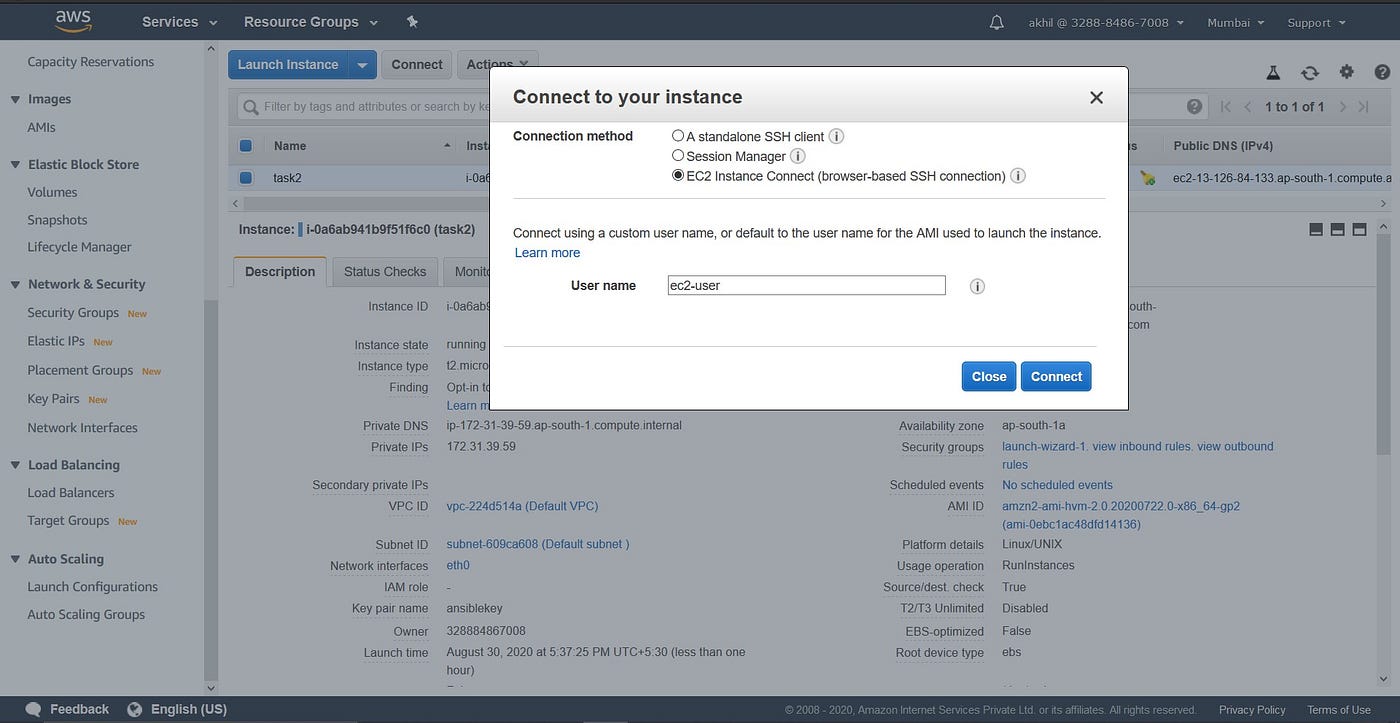This screenshot has width=1400, height=723.
Task: Open the help question mark icon
Action: (x=1382, y=72)
